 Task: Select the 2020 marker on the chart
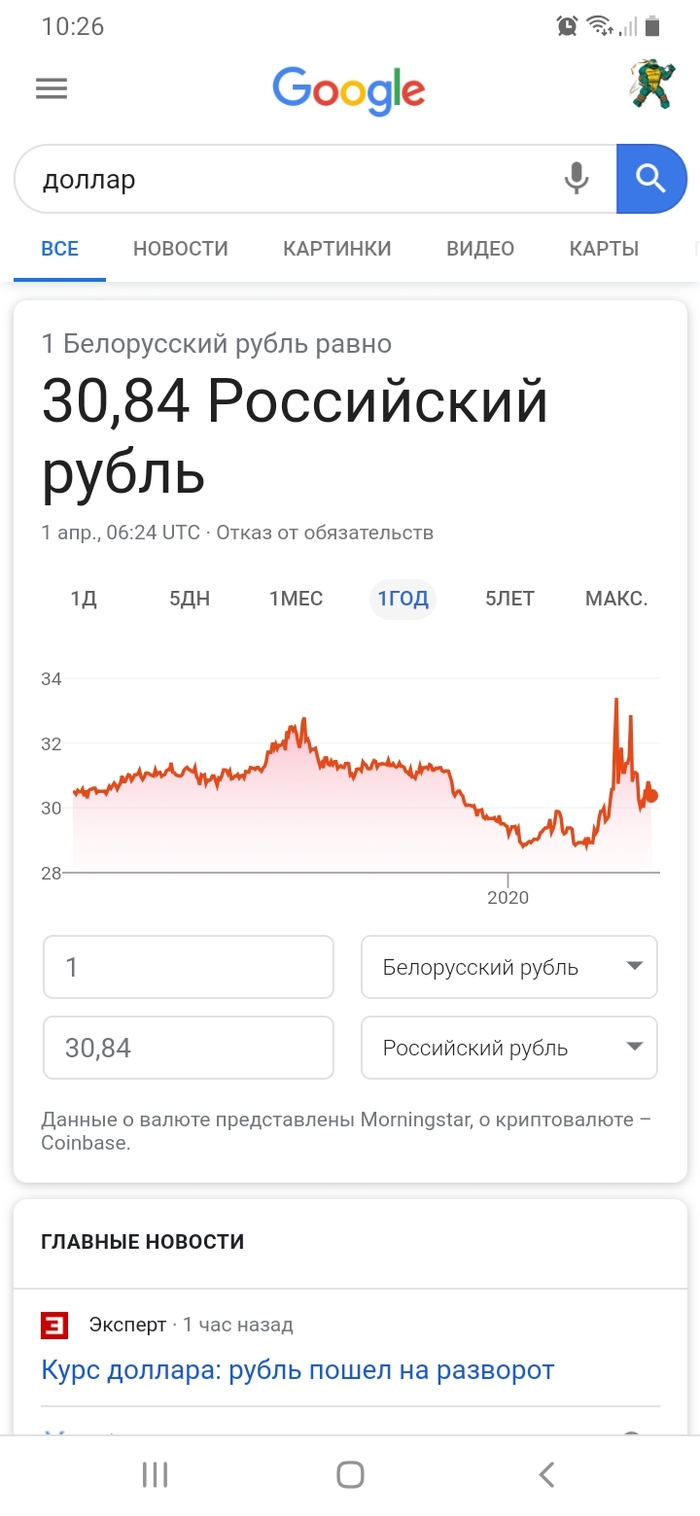click(x=508, y=897)
